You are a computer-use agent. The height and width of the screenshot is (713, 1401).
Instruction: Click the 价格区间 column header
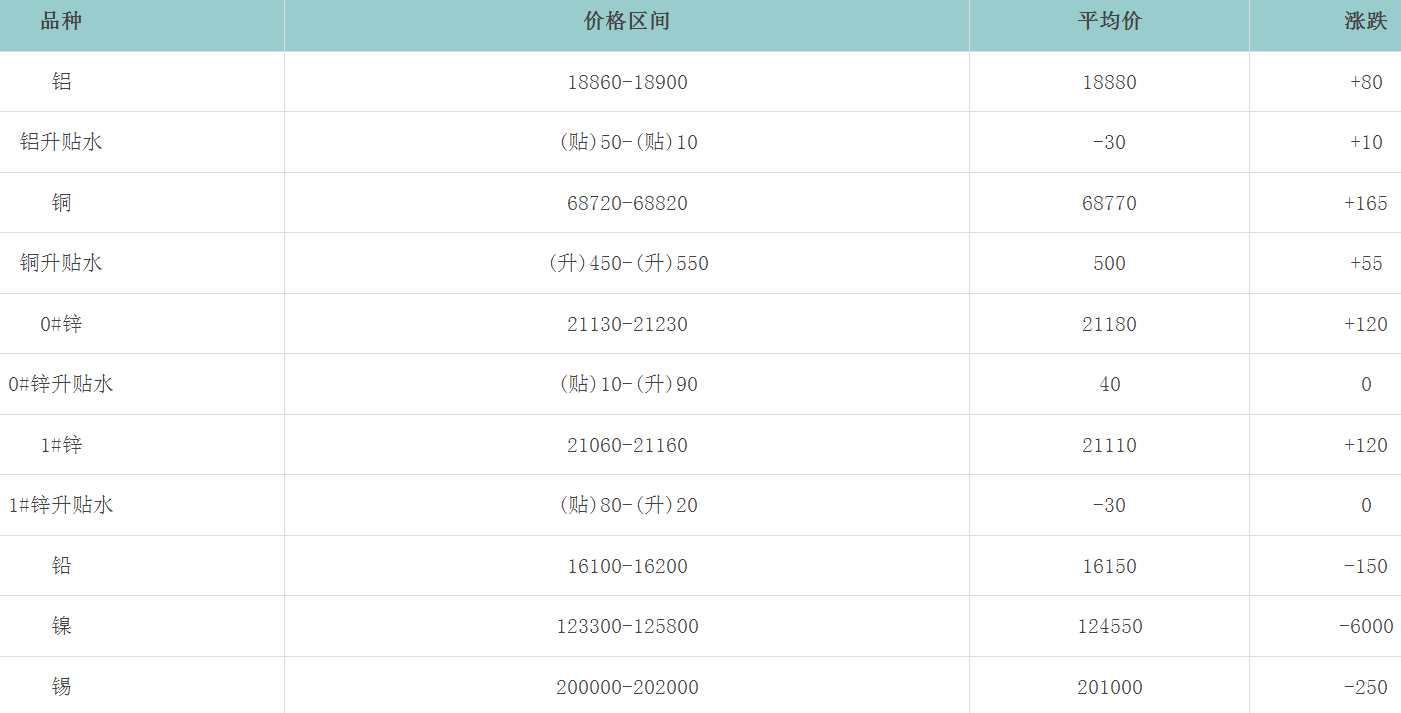coord(626,22)
